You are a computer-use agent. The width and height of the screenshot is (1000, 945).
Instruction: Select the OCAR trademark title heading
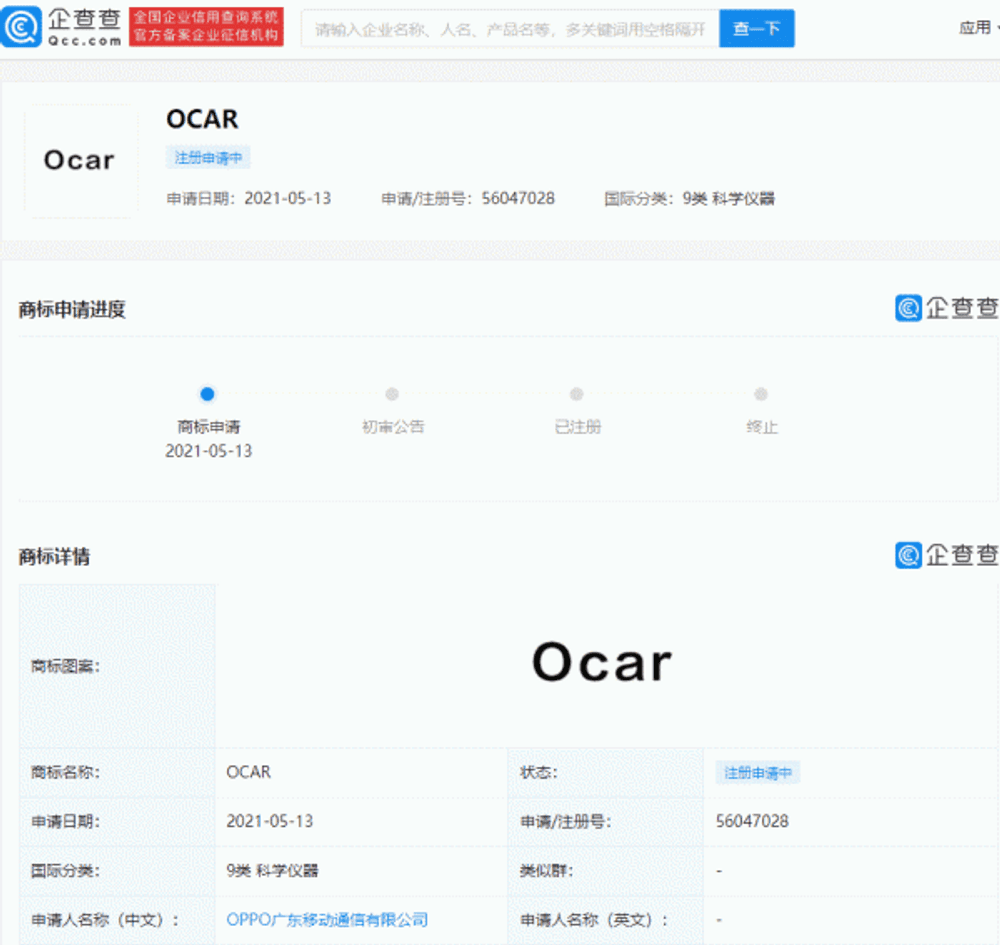pyautogui.click(x=202, y=119)
